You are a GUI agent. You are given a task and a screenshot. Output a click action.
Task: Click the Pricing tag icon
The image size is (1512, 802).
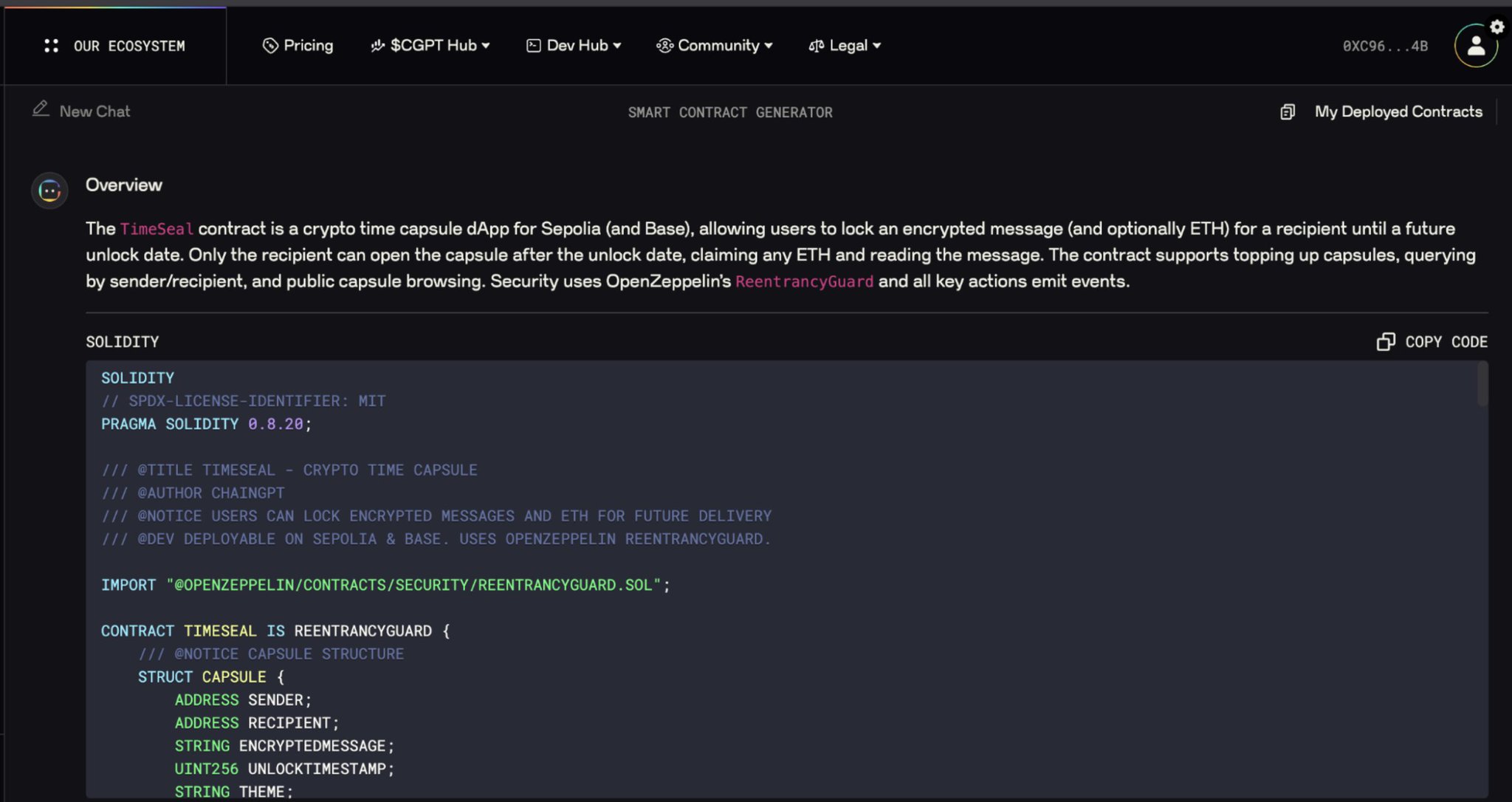270,46
